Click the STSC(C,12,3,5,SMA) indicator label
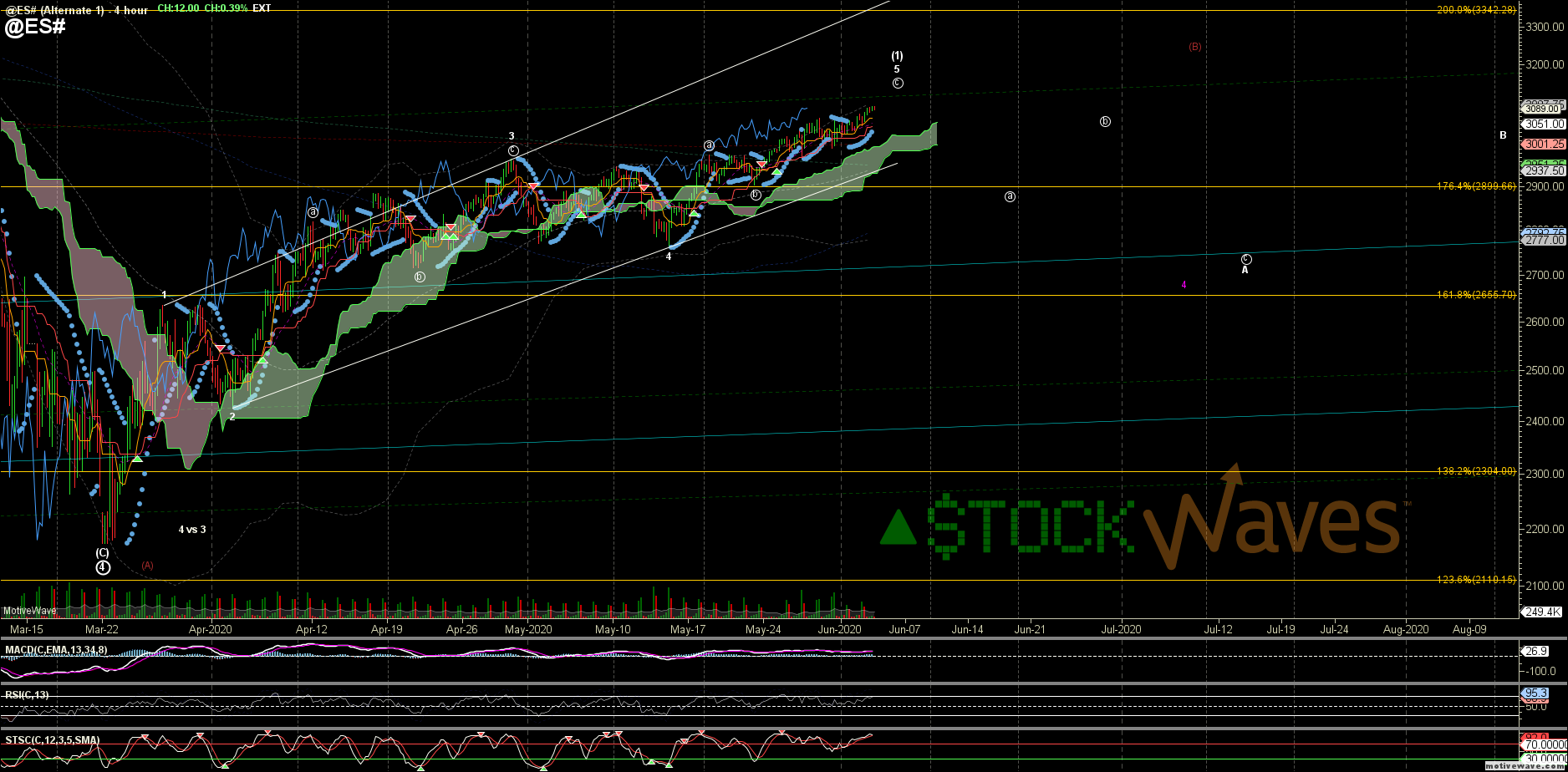This screenshot has width=1568, height=772. pyautogui.click(x=52, y=739)
